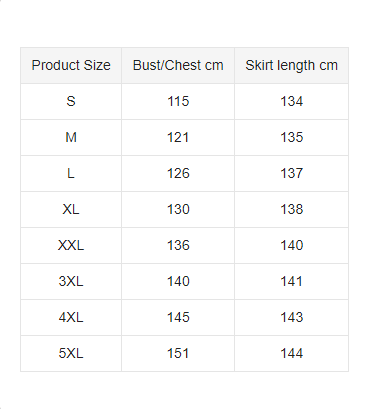The height and width of the screenshot is (409, 367).
Task: Select the XXL size cell
Action: [71, 245]
